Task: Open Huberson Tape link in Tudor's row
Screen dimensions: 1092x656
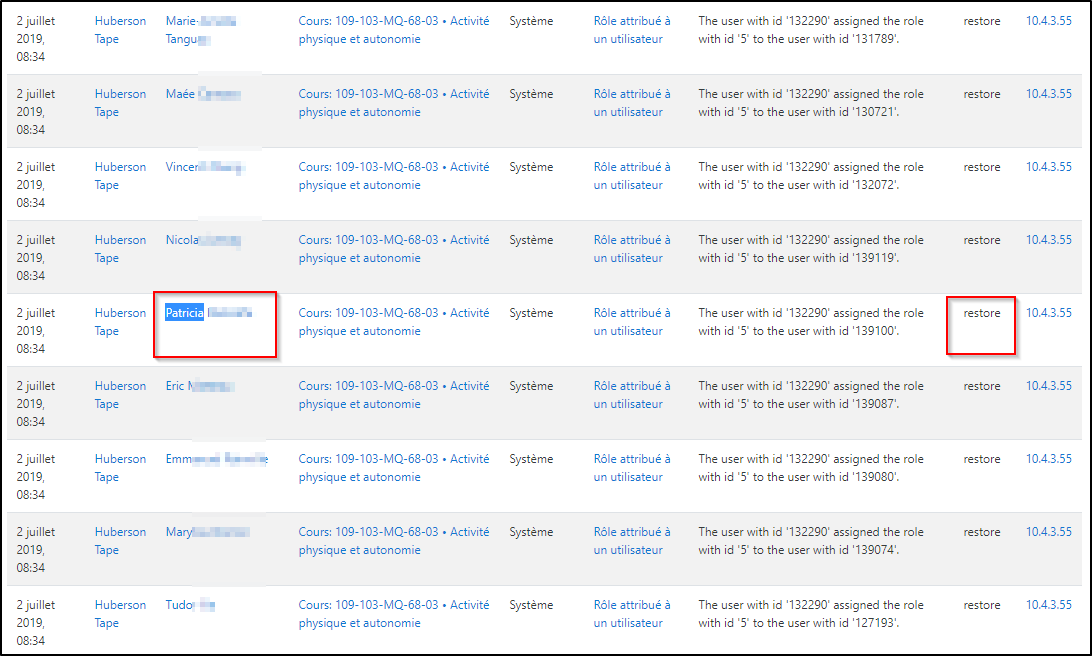Action: pyautogui.click(x=119, y=614)
